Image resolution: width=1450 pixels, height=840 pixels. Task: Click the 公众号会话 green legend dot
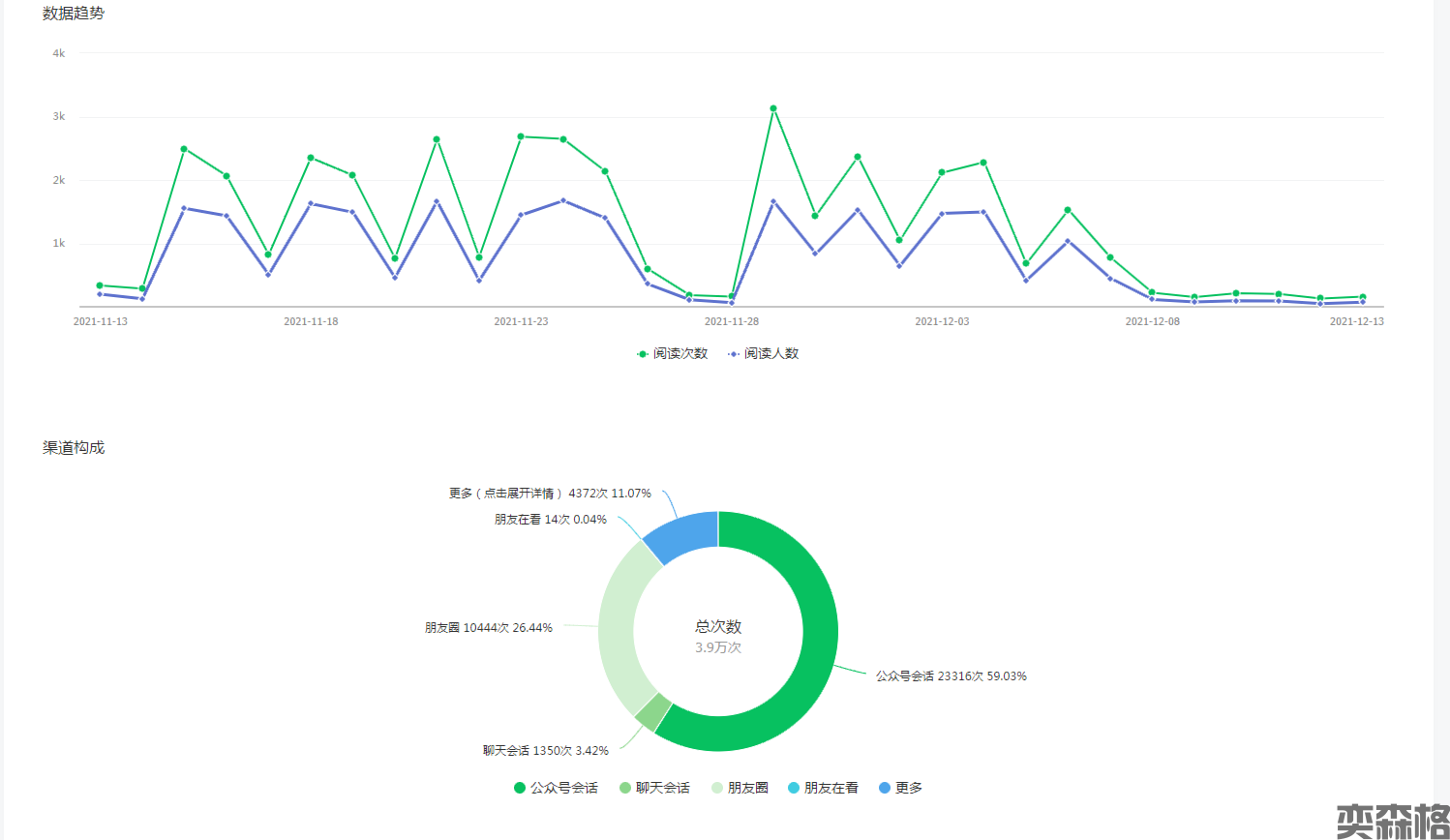(520, 788)
